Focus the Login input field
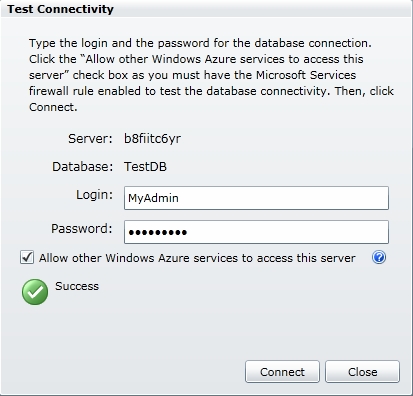The image size is (413, 396). [x=256, y=198]
